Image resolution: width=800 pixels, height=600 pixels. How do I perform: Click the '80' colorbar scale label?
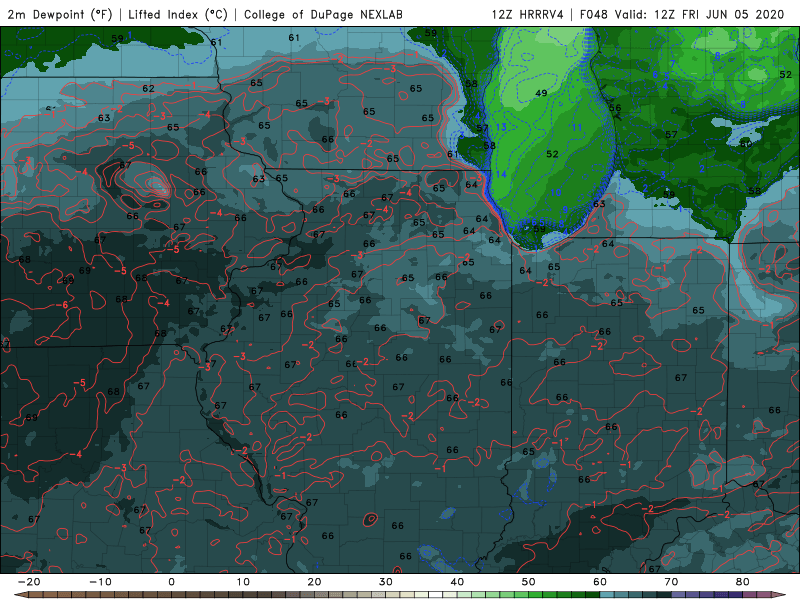pyautogui.click(x=743, y=582)
